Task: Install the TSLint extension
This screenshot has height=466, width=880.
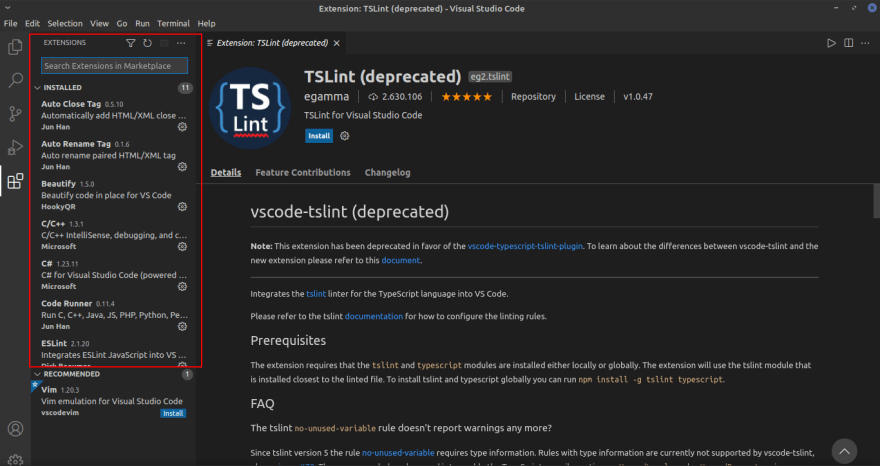Action: 319,136
